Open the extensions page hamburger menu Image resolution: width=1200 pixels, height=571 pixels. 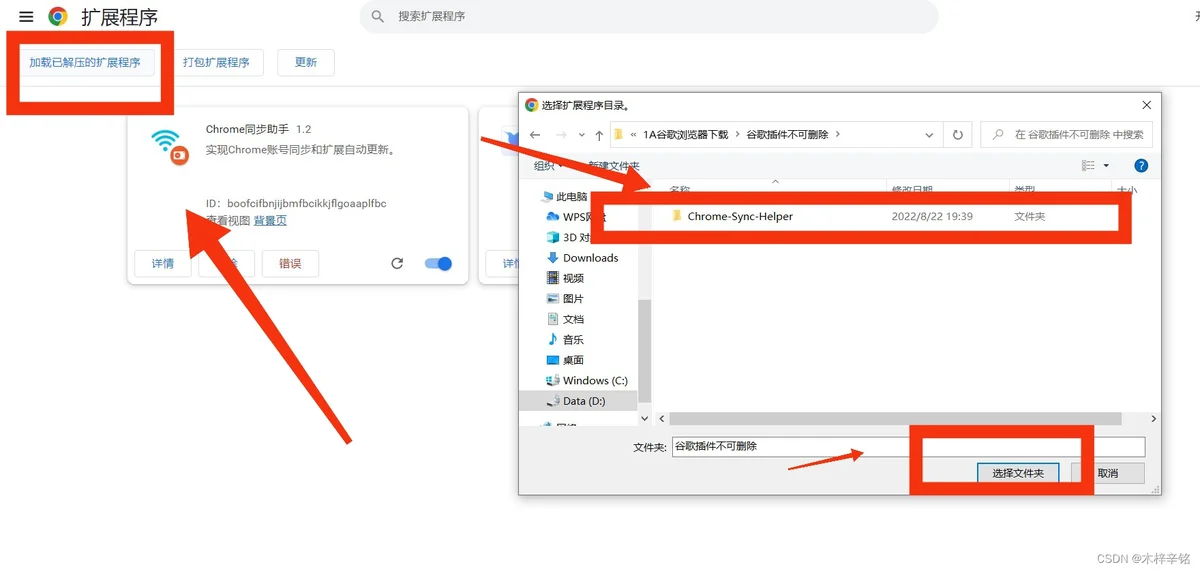(26, 17)
